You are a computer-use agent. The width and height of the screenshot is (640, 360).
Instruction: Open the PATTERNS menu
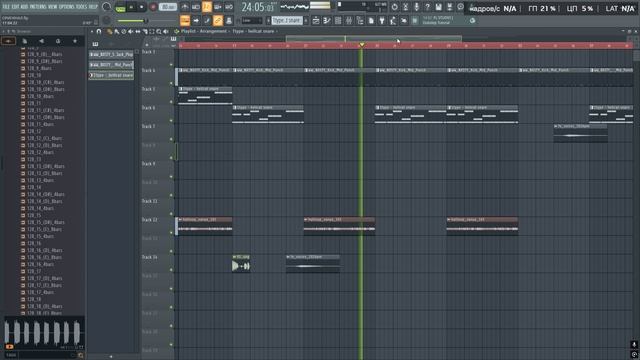click(x=38, y=7)
